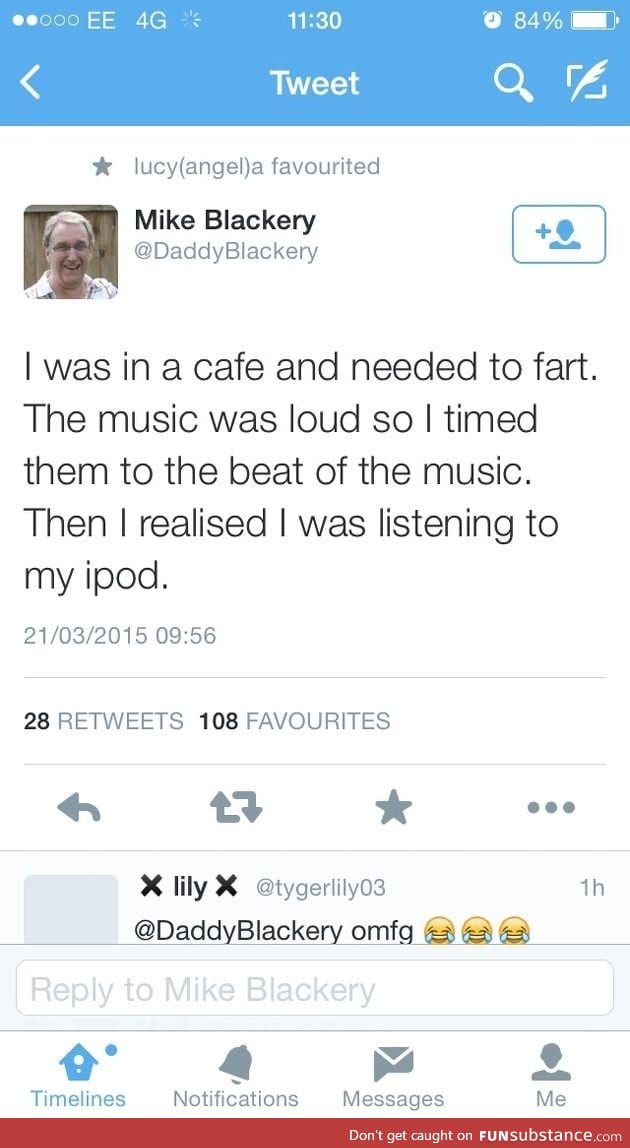Check the battery indicator in status bar
This screenshot has height=1148, width=630.
(597, 18)
